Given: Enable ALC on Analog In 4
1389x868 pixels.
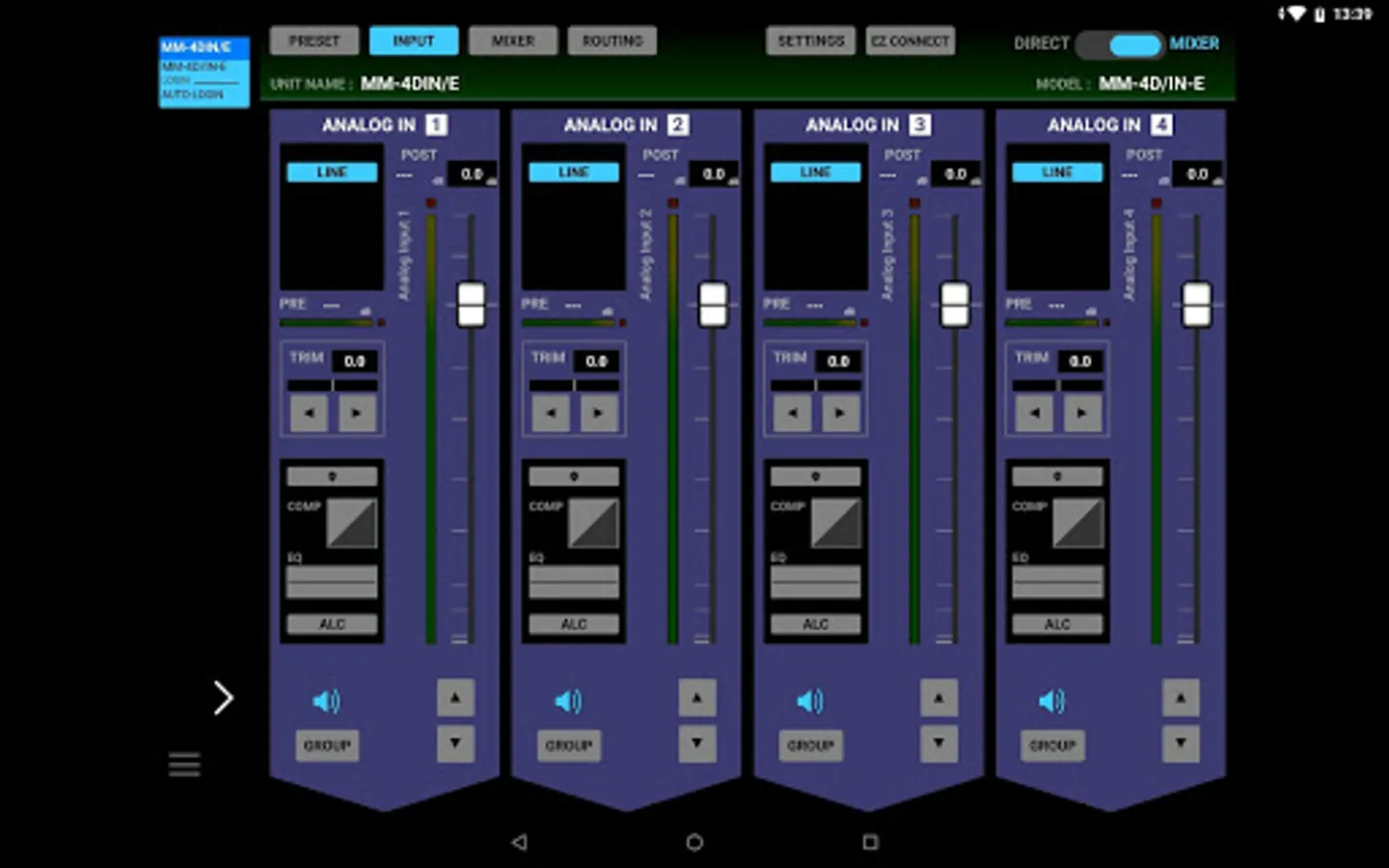Looking at the screenshot, I should pyautogui.click(x=1058, y=624).
